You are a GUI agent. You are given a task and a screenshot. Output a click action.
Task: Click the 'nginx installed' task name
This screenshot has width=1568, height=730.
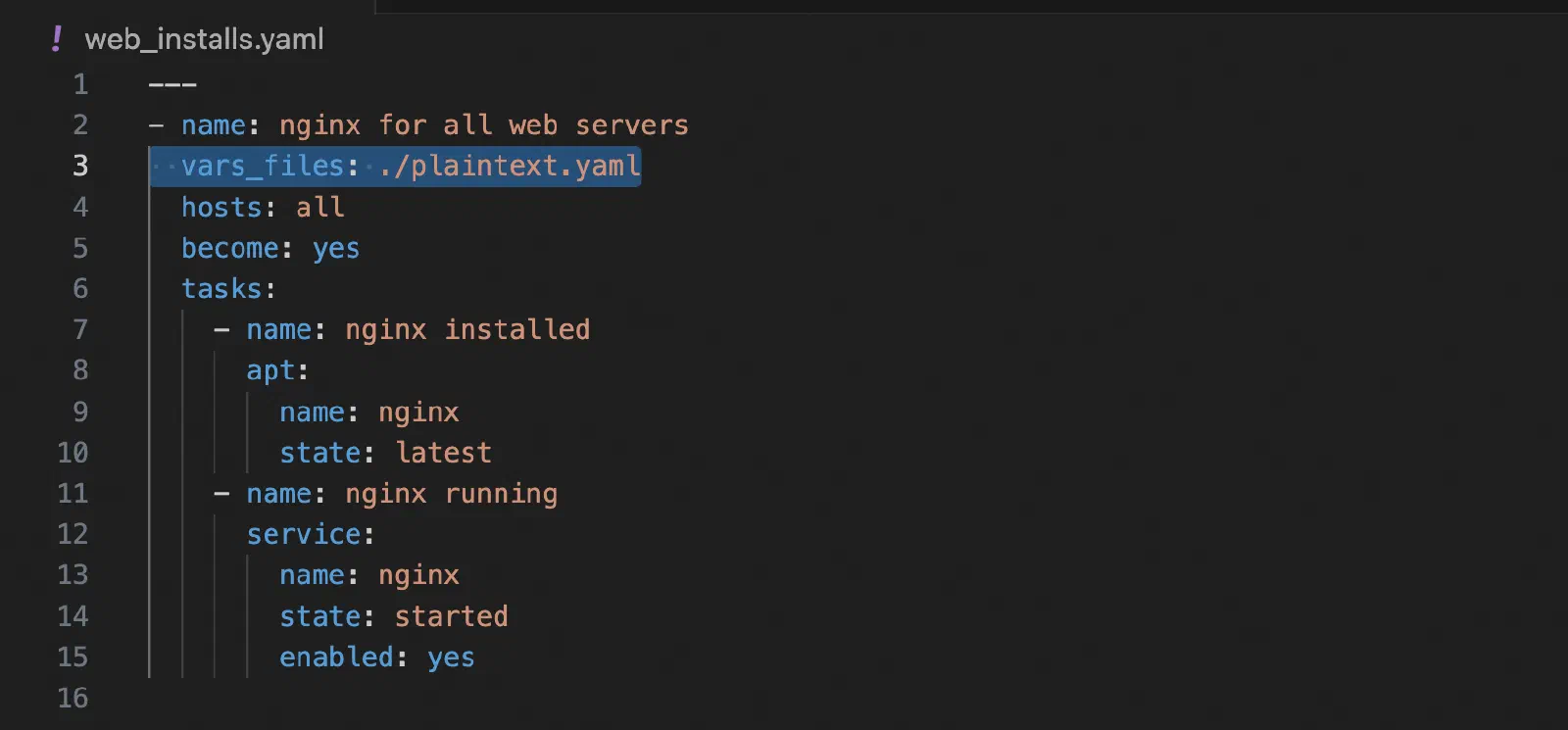point(467,329)
